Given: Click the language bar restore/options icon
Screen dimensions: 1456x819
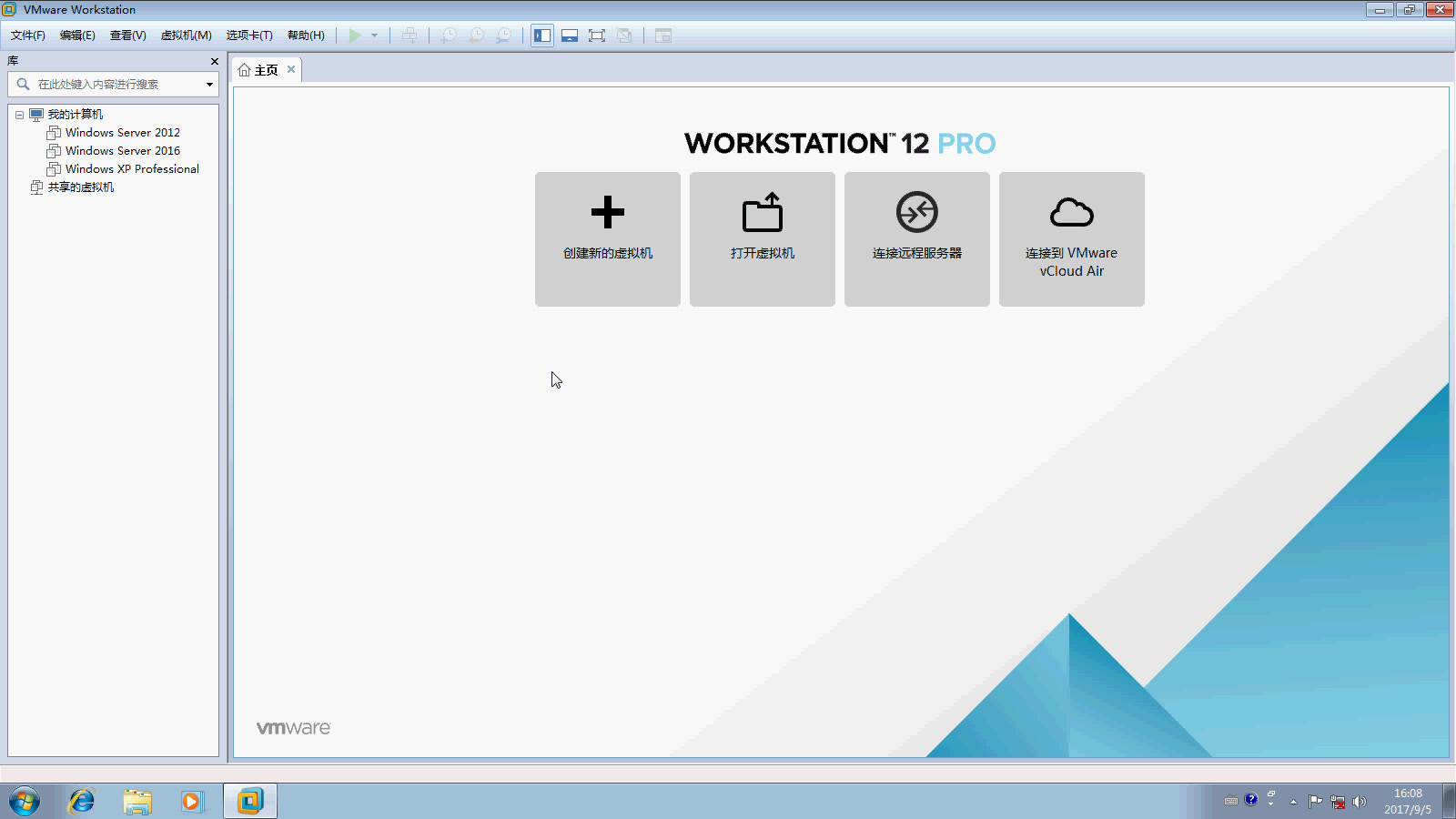Looking at the screenshot, I should coord(1271,798).
